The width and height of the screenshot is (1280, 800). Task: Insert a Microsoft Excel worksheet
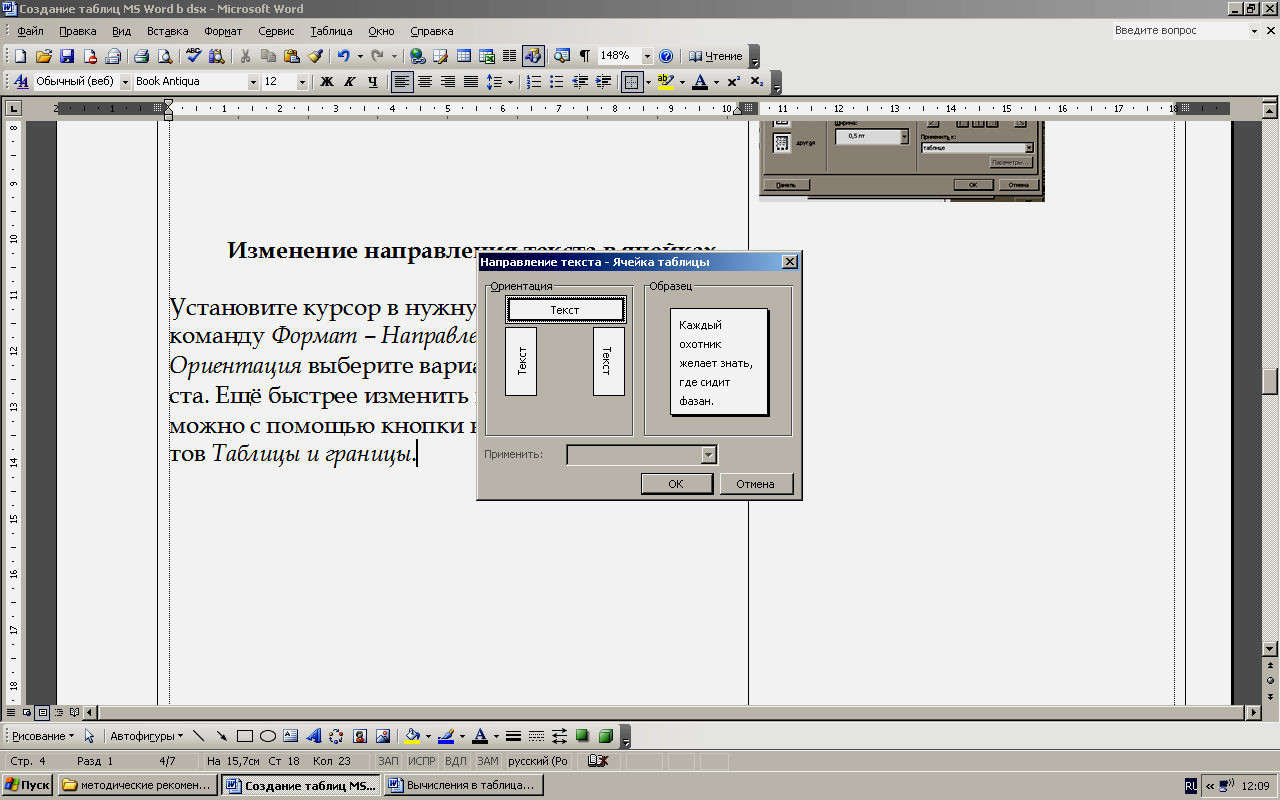(x=487, y=56)
